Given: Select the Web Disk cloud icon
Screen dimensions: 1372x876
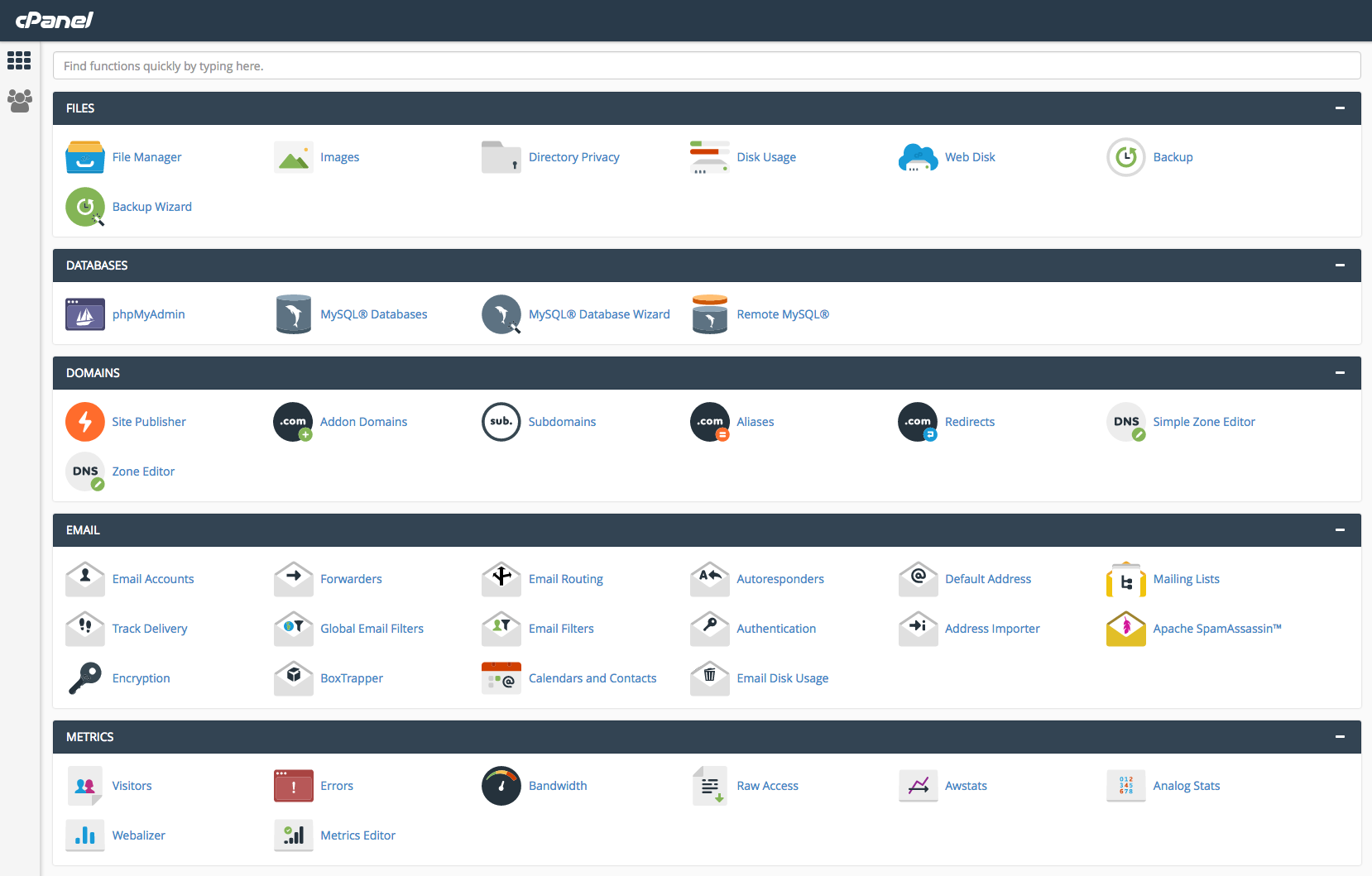Looking at the screenshot, I should pos(918,156).
